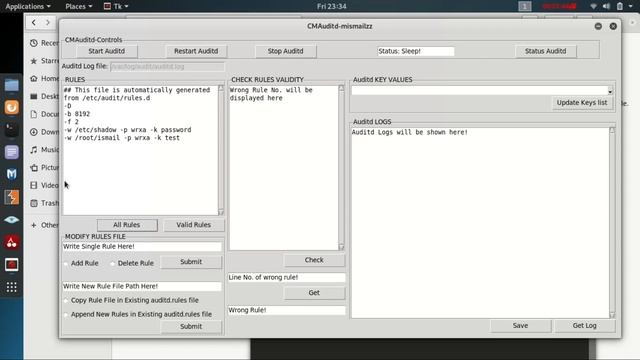Click the RULES text area scrollbar
The width and height of the screenshot is (640, 360).
pos(221,150)
